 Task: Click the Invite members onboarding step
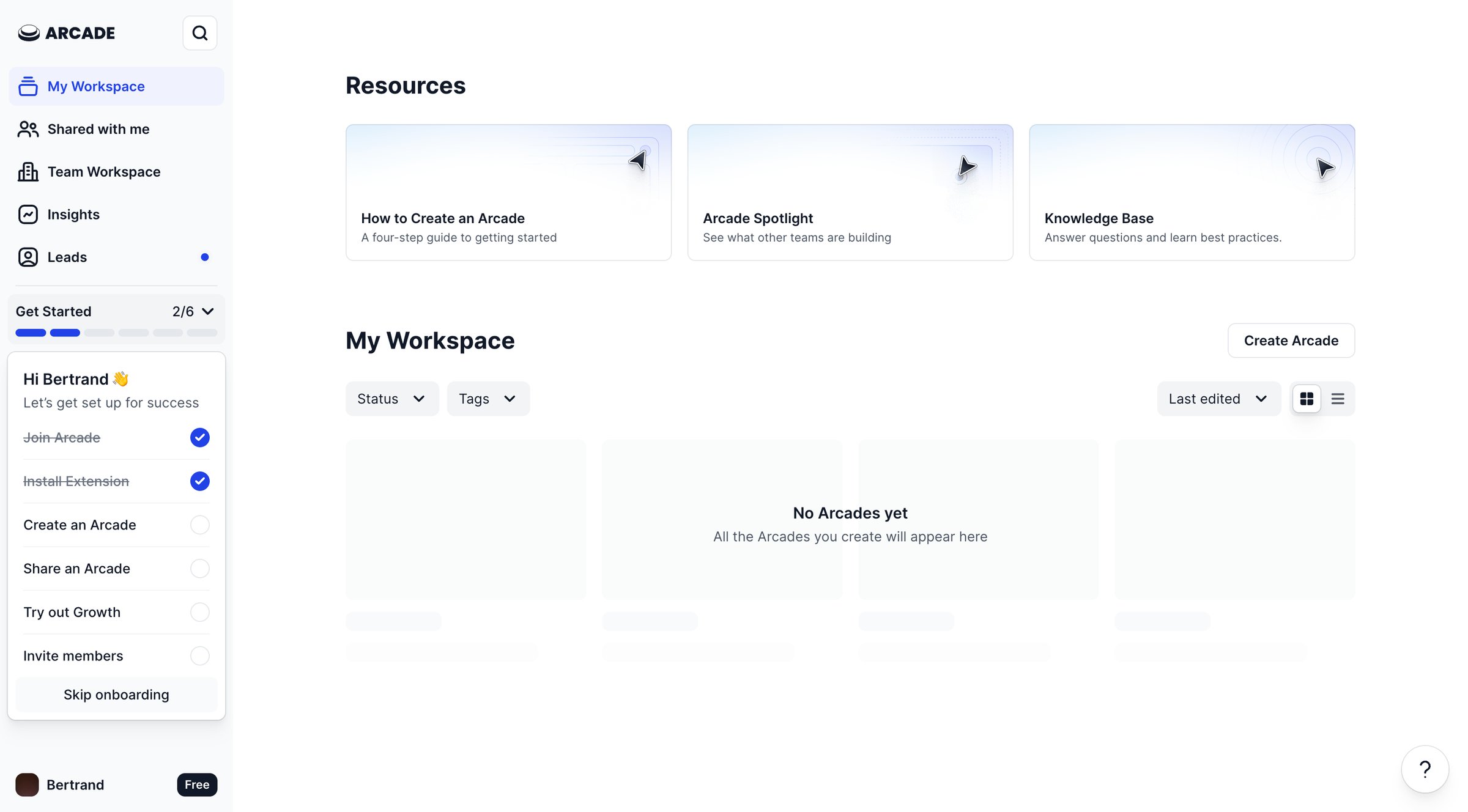point(116,656)
